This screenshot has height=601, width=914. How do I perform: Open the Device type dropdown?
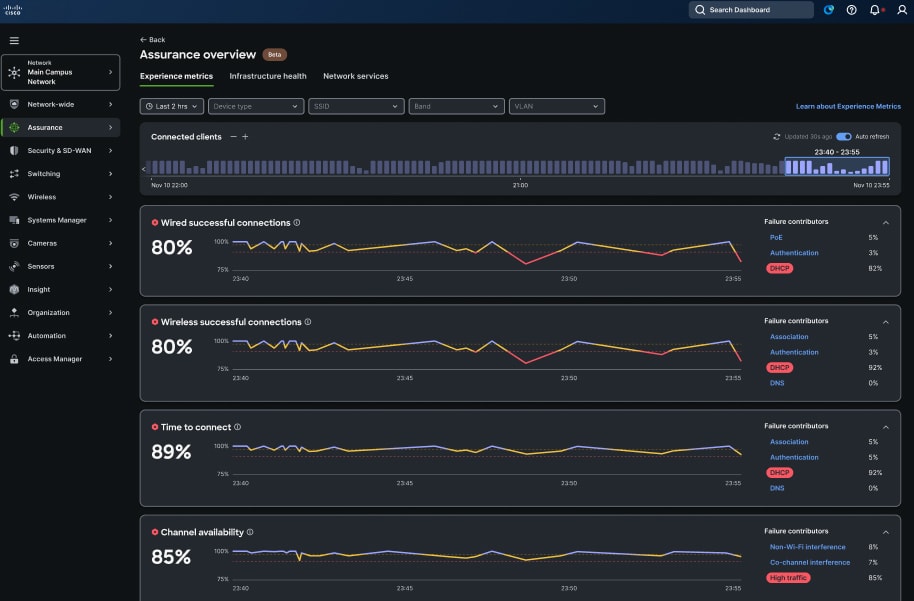coord(256,106)
